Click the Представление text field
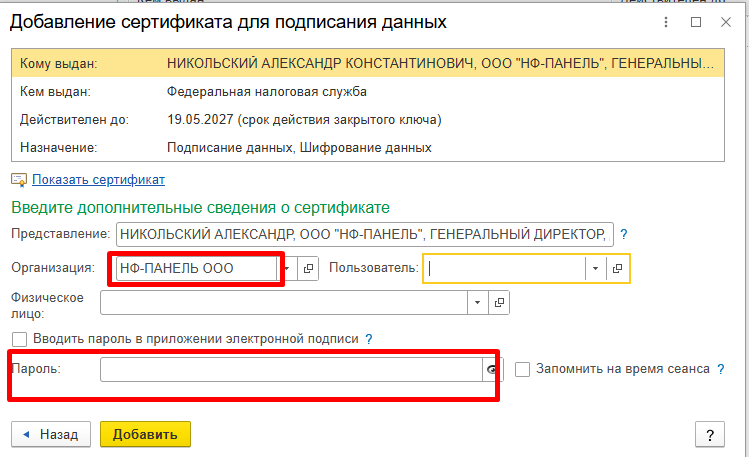 point(364,234)
